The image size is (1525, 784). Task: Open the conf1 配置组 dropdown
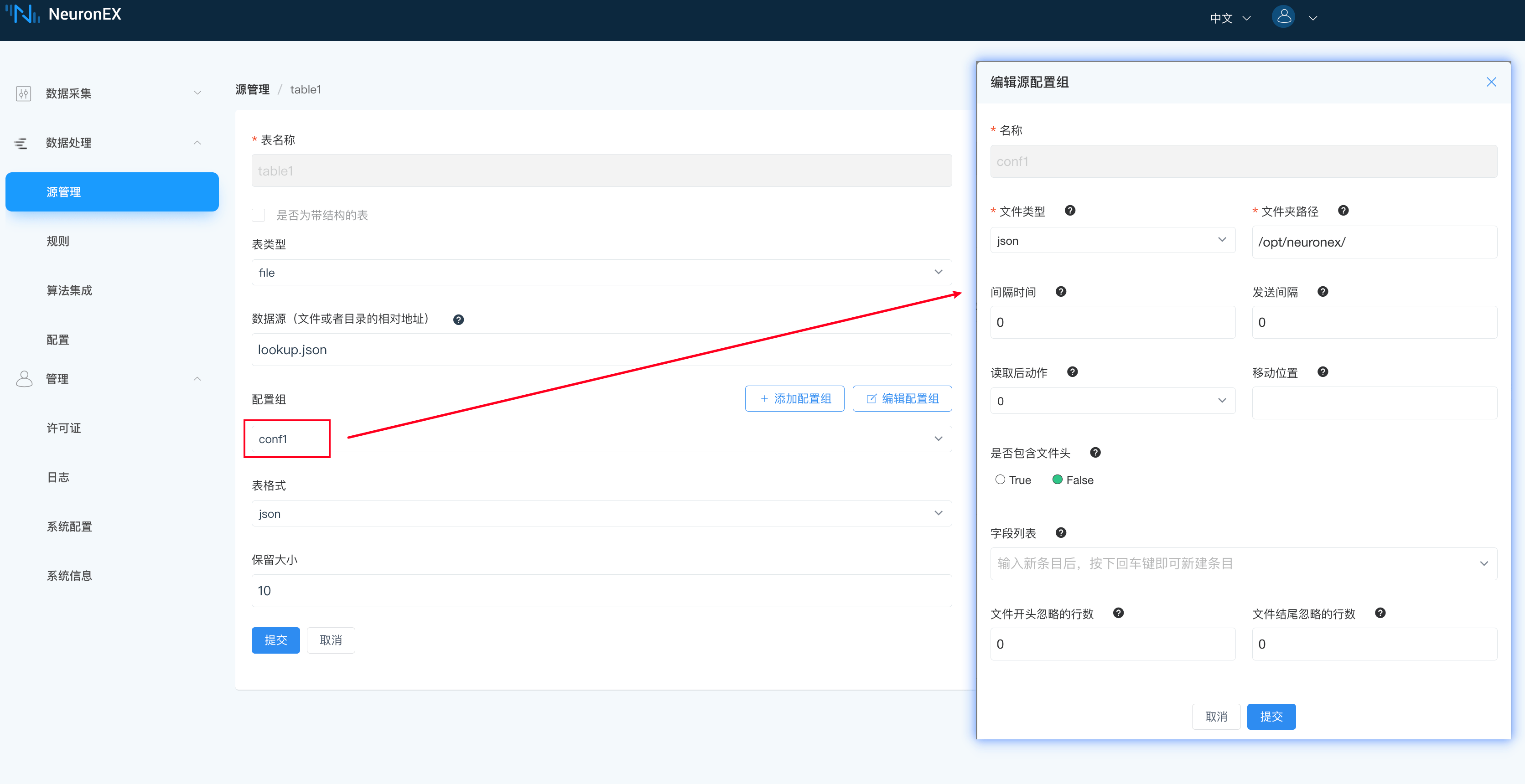[x=602, y=439]
